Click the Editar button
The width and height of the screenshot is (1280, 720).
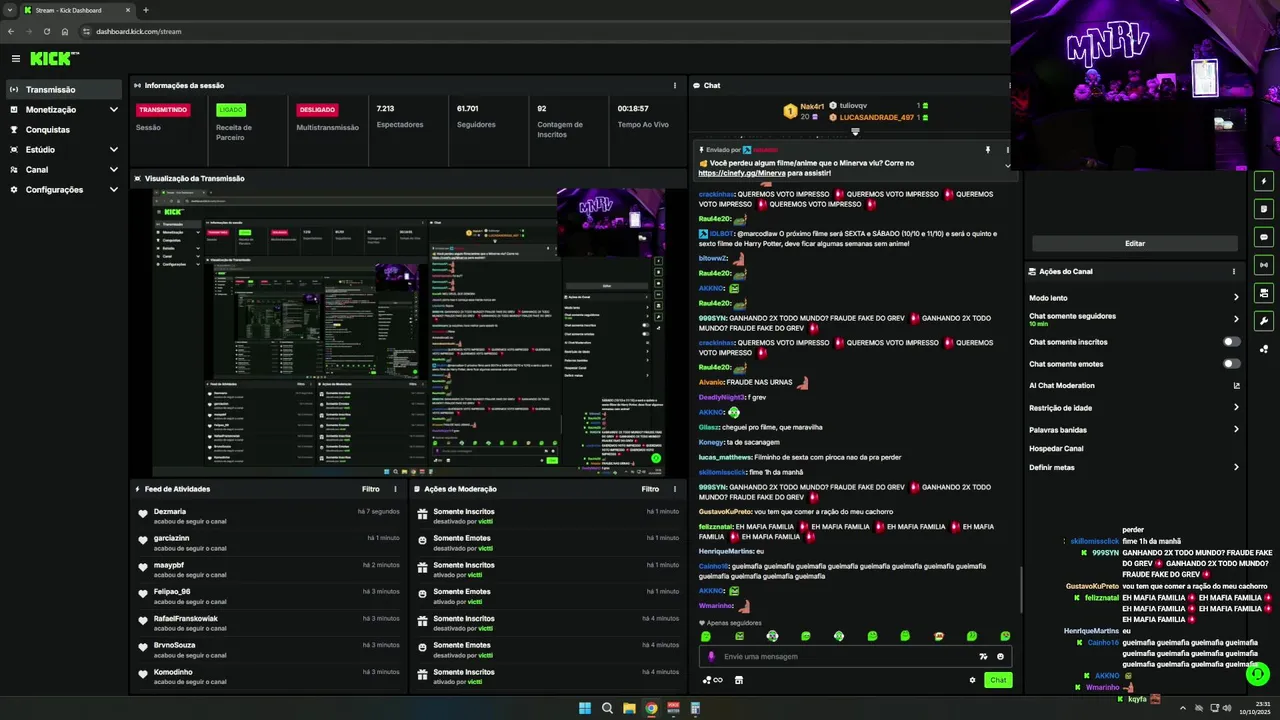click(x=1135, y=243)
